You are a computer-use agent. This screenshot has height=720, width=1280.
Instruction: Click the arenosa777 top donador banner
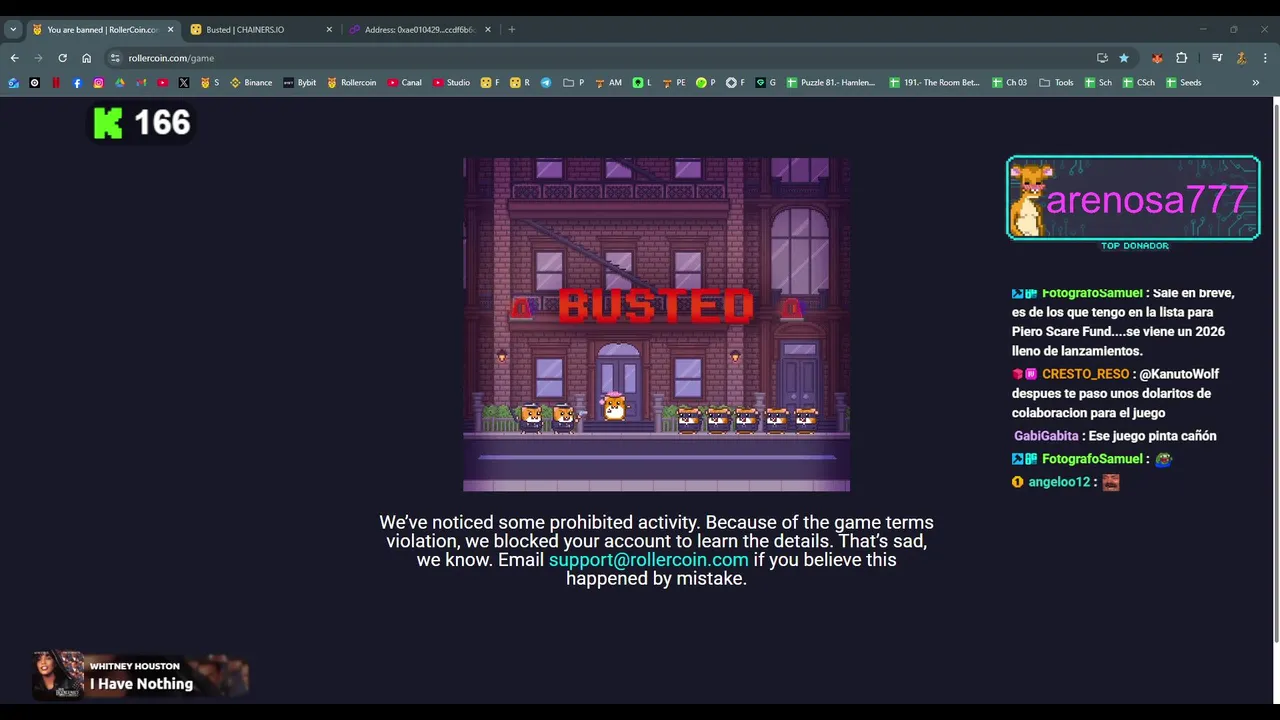pos(1133,198)
